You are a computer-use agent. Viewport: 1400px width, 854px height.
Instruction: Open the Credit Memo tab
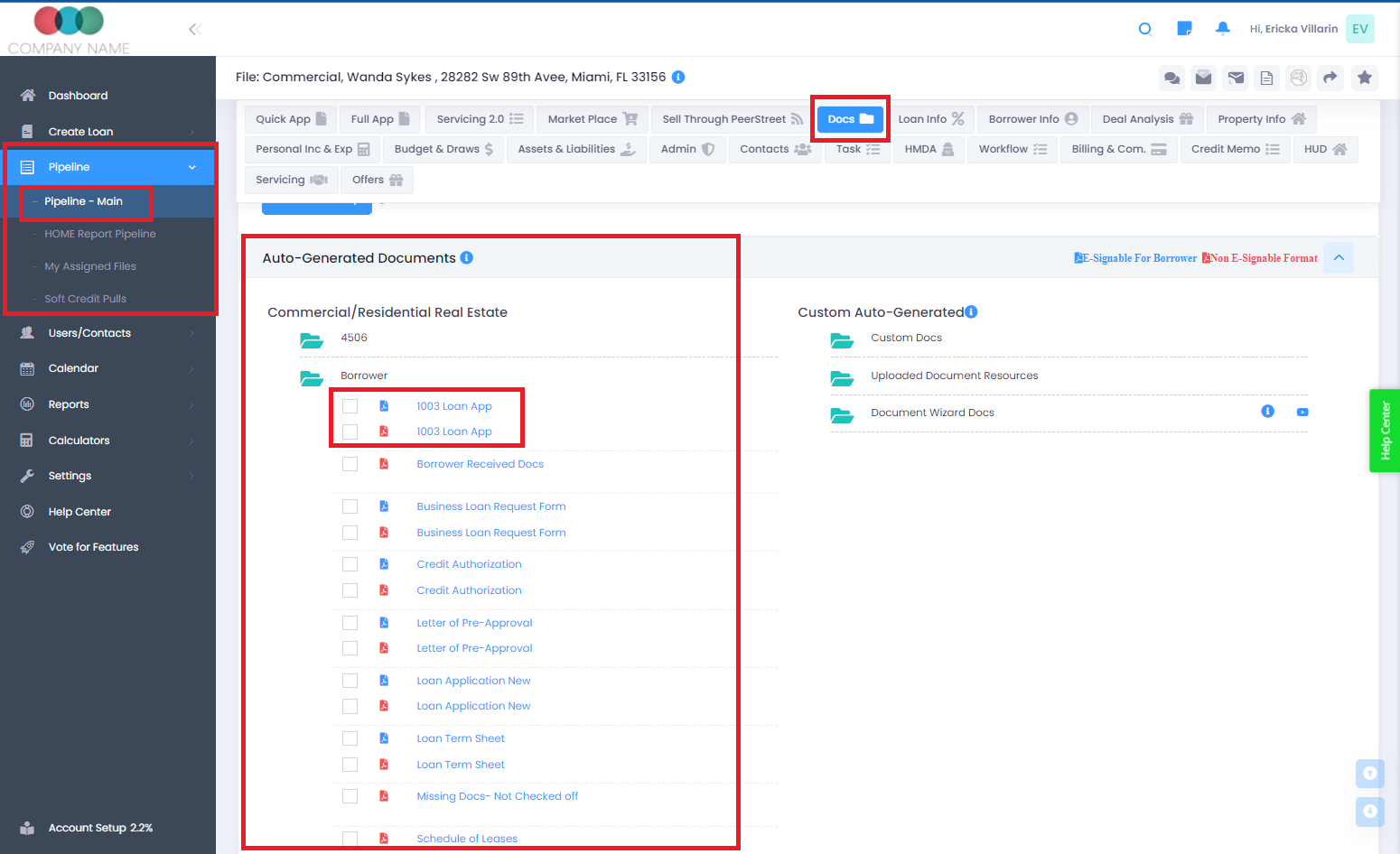tap(1234, 149)
